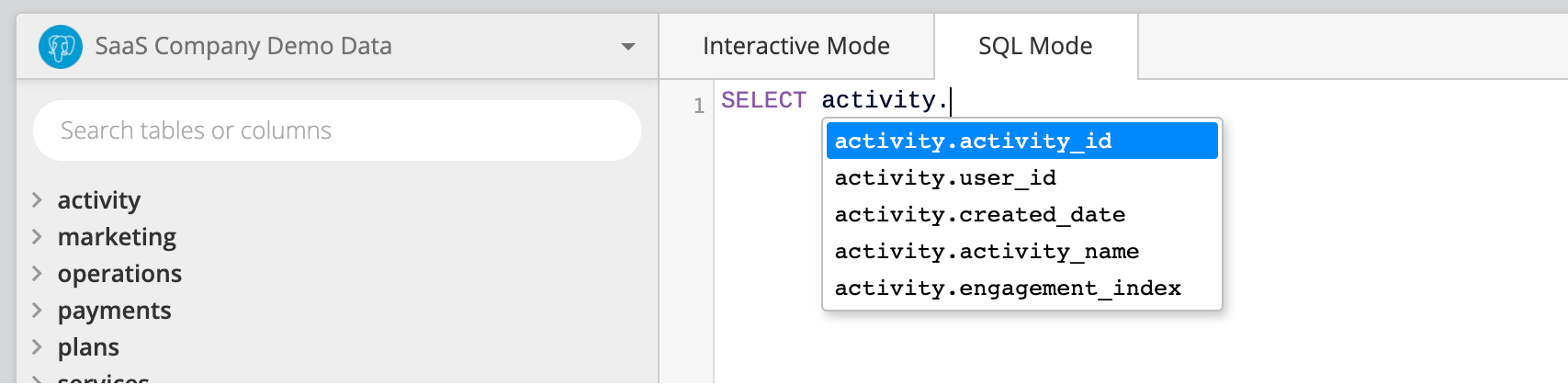Focus the Search tables or columns field
Image resolution: width=1568 pixels, height=385 pixels.
point(337,130)
